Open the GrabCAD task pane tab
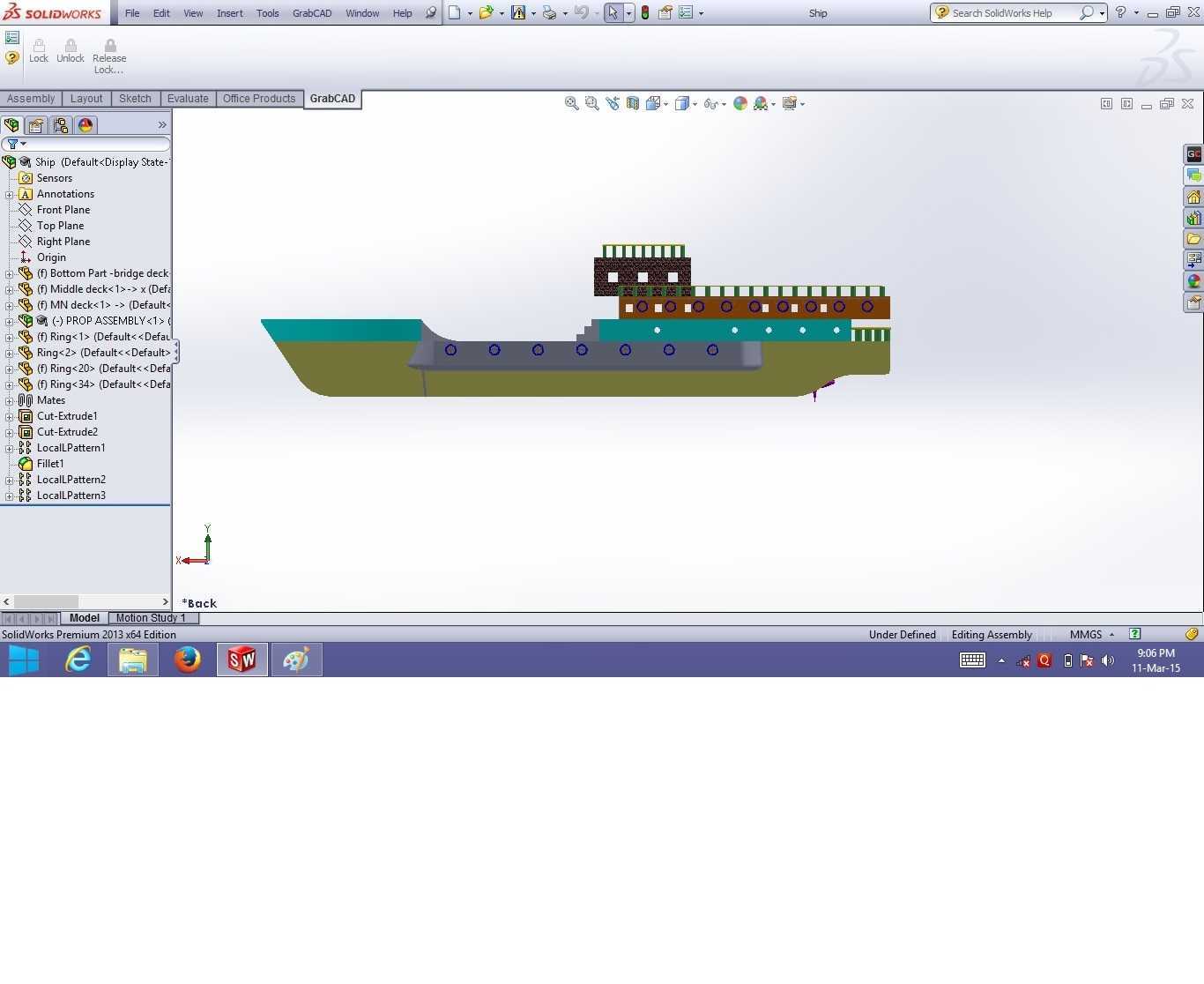Viewport: 1204px width, 984px height. pyautogui.click(x=1193, y=154)
